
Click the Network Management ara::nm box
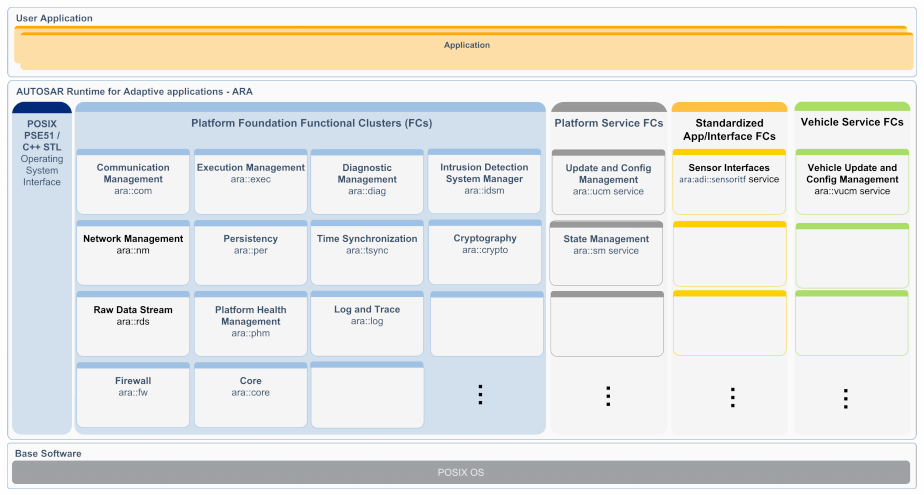133,253
